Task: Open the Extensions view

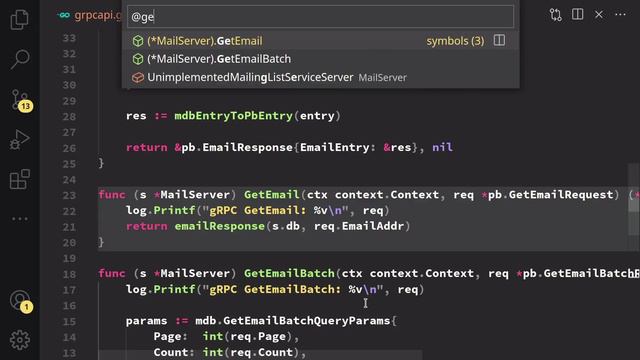Action: (x=20, y=179)
